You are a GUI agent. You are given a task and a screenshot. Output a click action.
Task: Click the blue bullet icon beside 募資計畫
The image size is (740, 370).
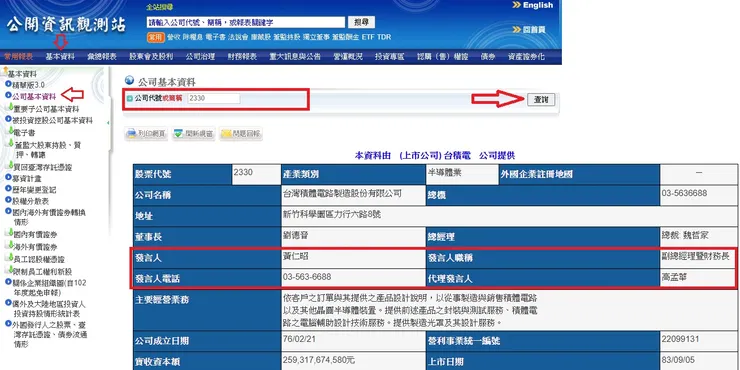click(x=8, y=177)
